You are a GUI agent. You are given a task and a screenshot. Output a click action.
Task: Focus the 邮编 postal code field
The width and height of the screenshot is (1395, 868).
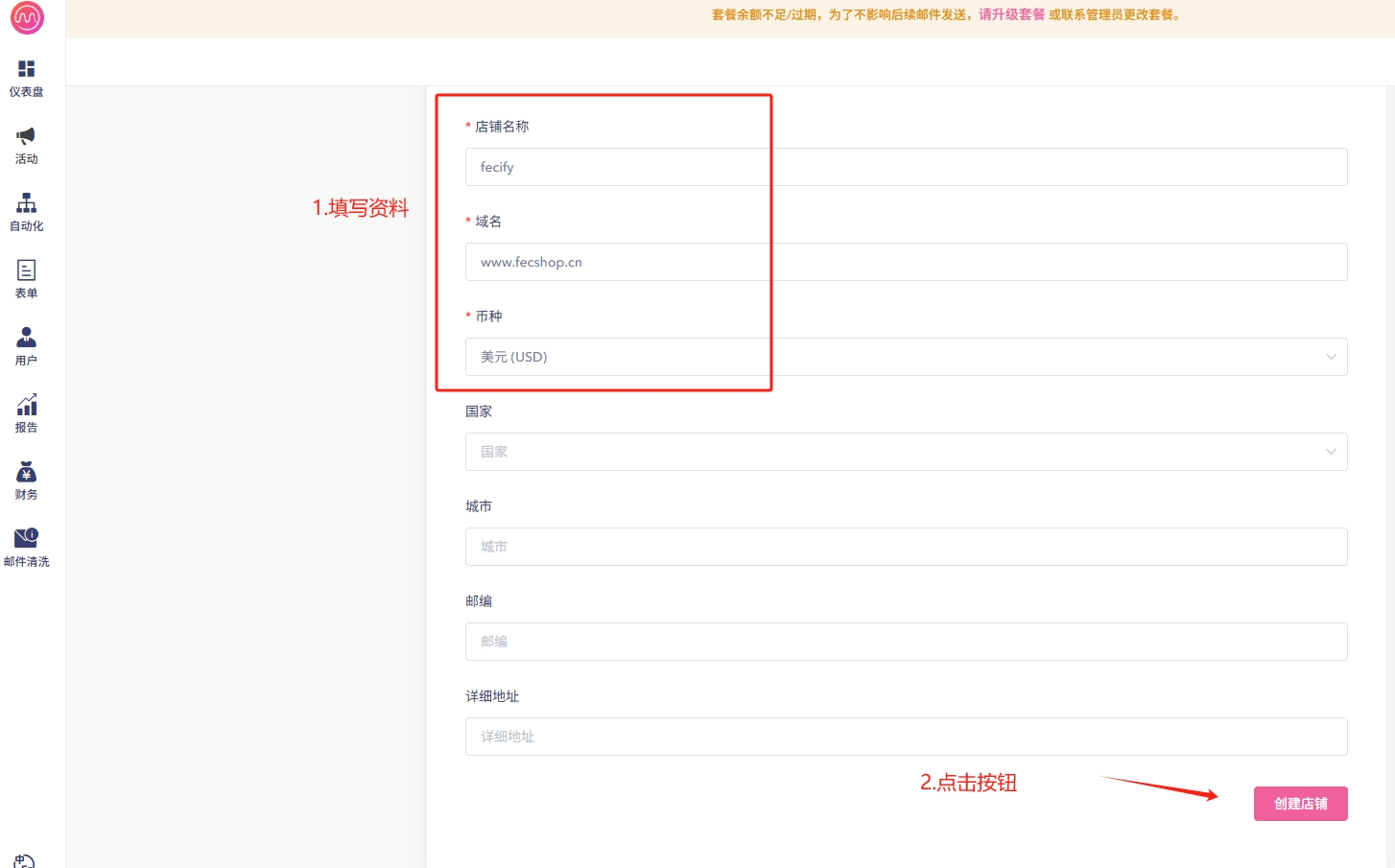(x=906, y=642)
